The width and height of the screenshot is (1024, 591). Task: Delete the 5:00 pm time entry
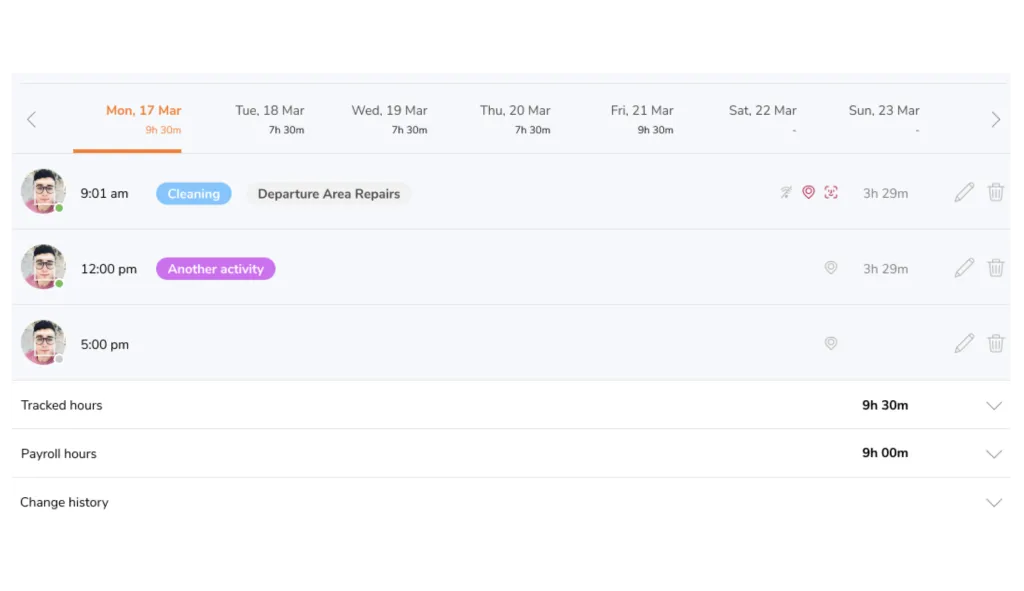tap(996, 344)
